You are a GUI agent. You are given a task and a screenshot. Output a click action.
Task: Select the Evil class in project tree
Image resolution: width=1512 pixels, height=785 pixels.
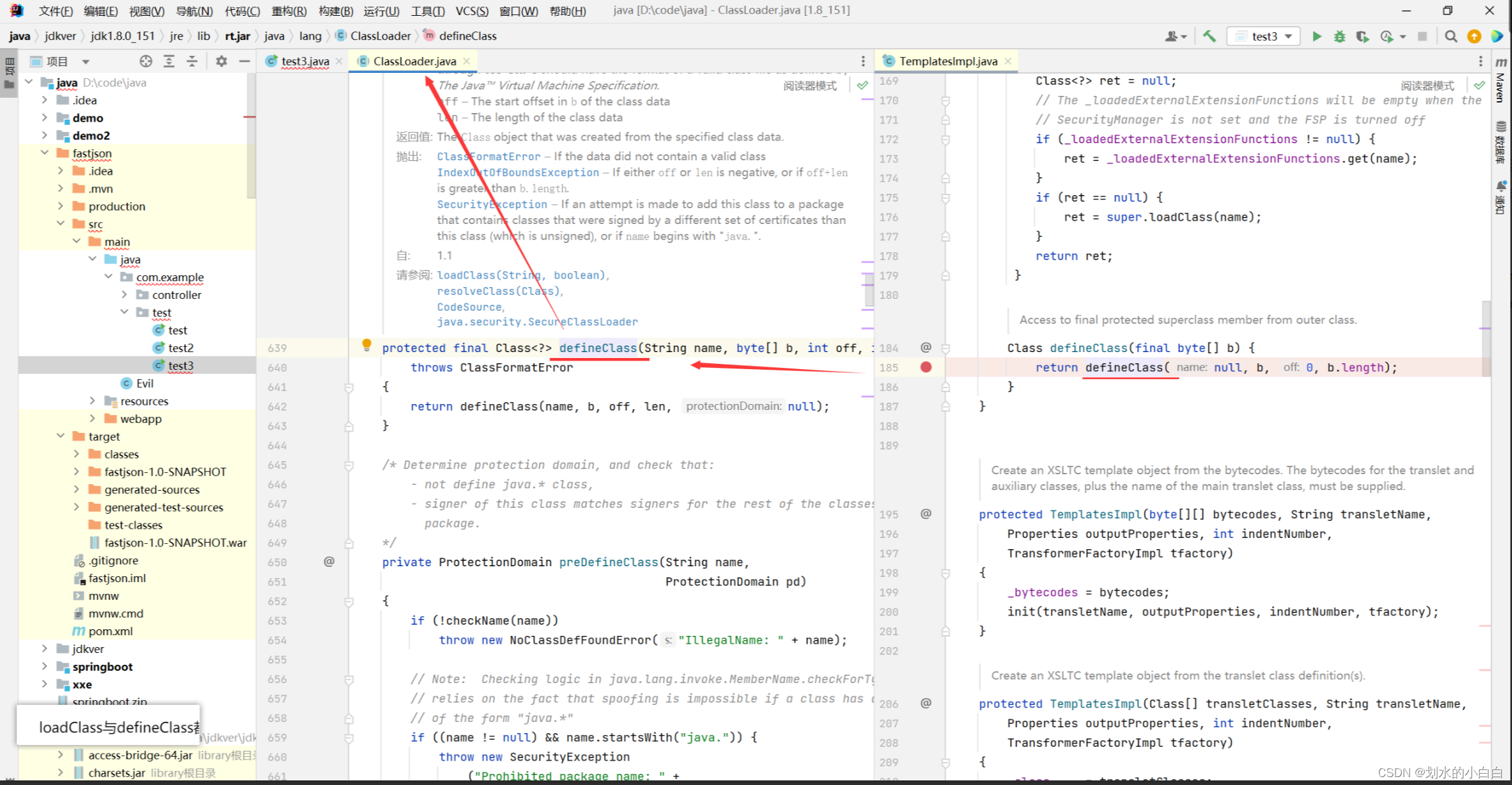pos(145,383)
